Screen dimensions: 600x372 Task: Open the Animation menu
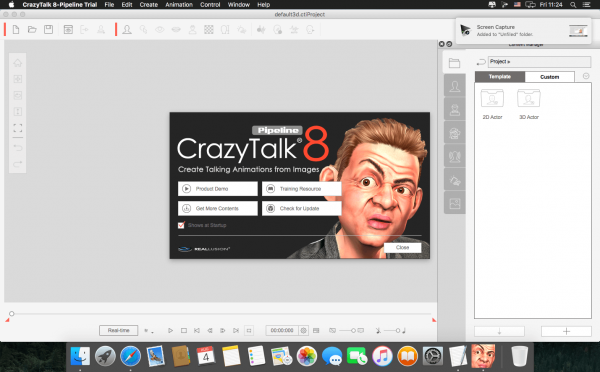pos(179,5)
